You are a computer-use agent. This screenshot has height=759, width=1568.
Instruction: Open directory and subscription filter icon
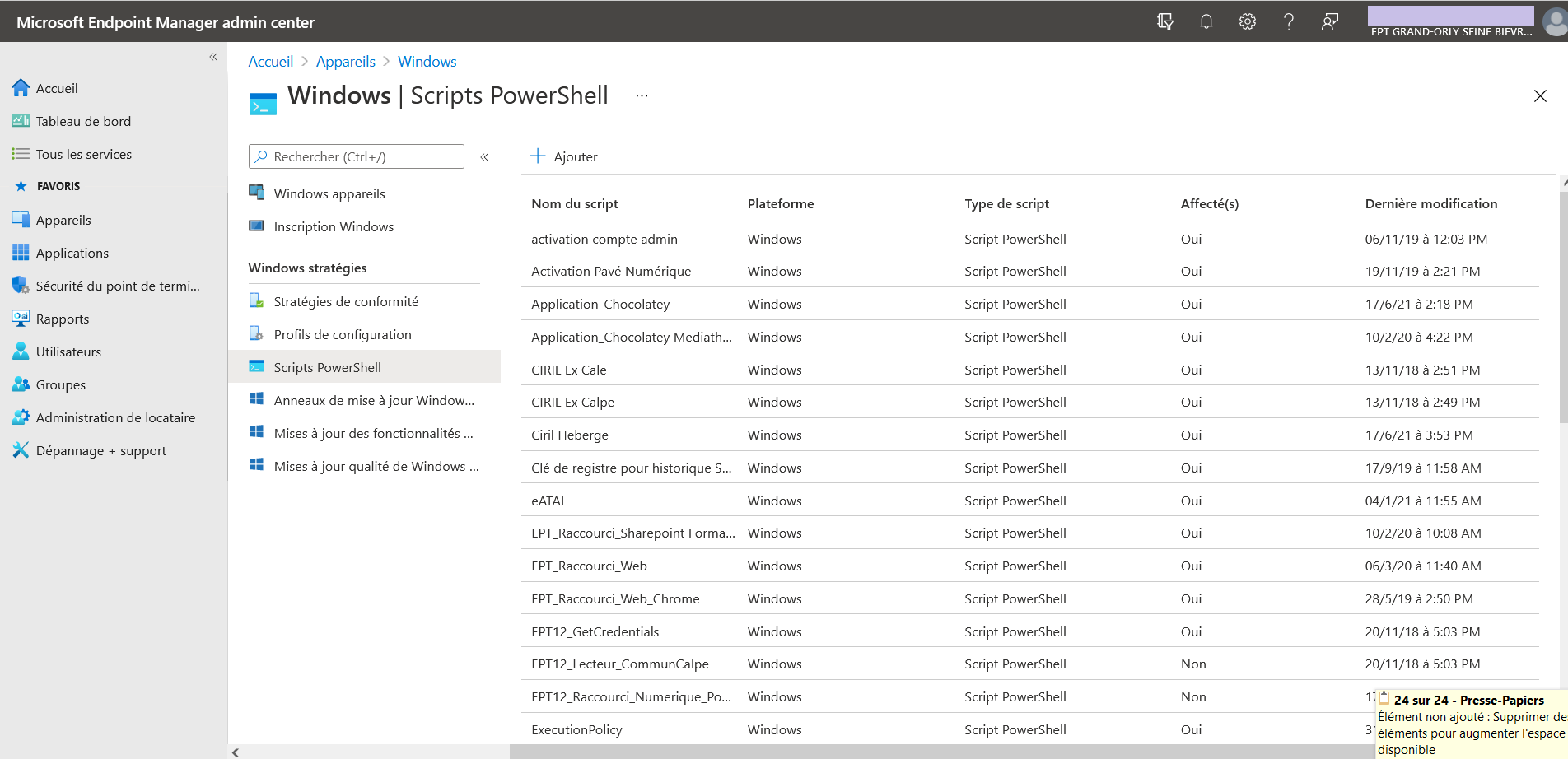point(1164,22)
